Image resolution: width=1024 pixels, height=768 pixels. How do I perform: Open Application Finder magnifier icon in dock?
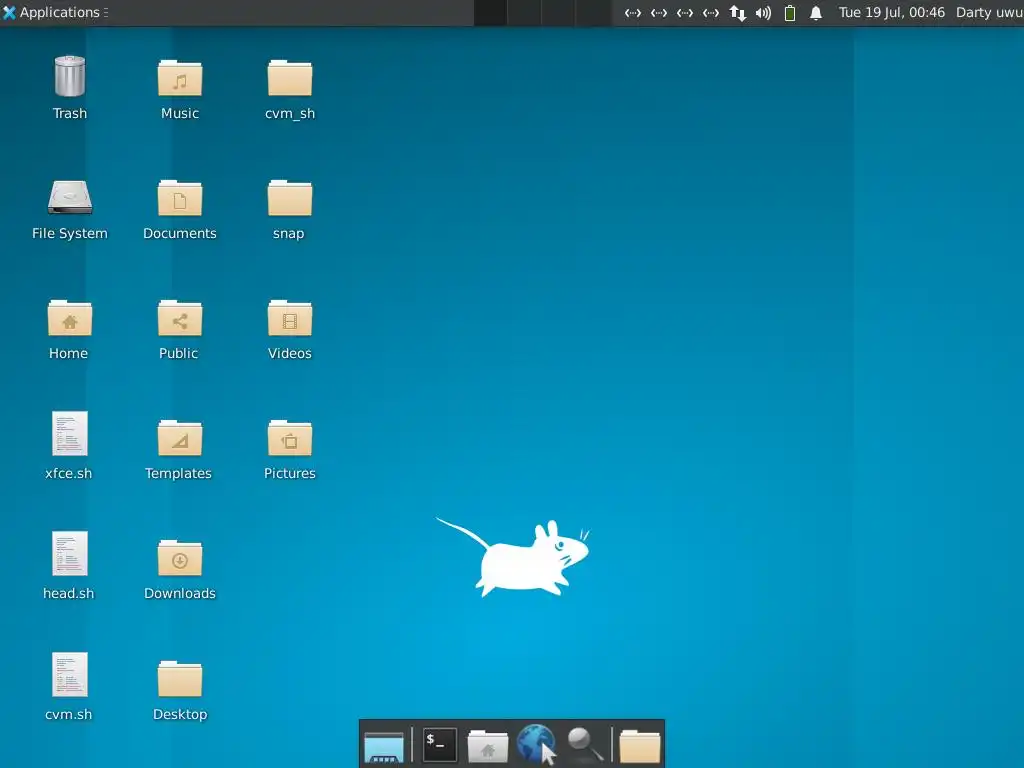(x=584, y=745)
